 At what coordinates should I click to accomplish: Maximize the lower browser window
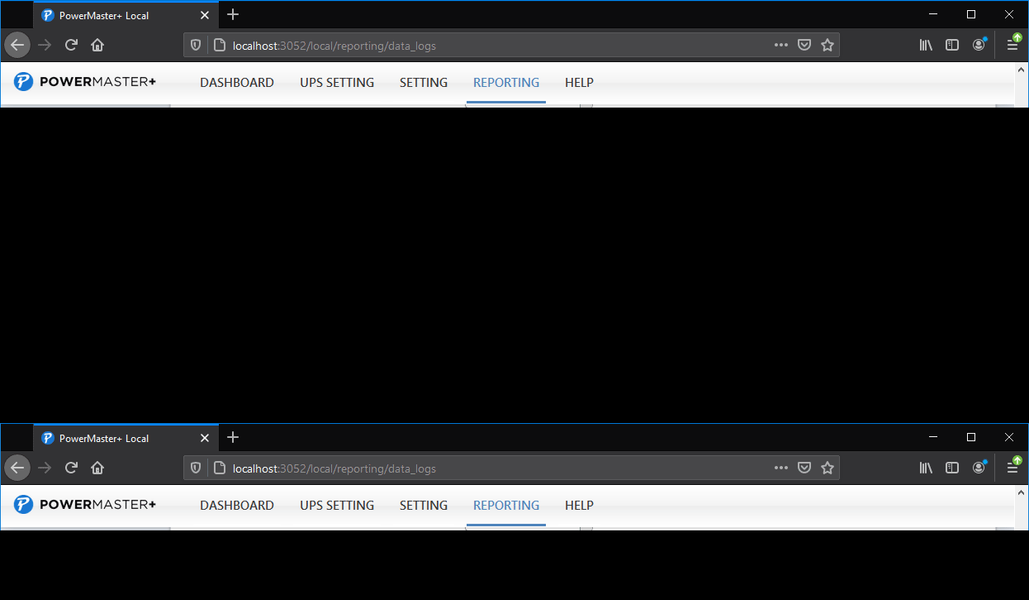971,437
